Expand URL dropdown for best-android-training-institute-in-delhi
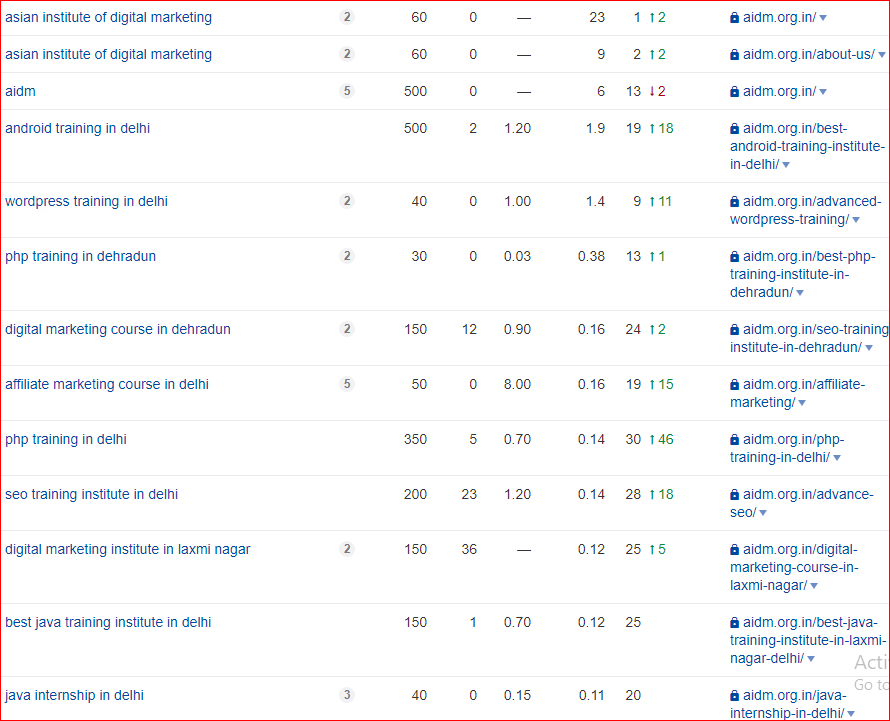Image resolution: width=890 pixels, height=721 pixels. (x=786, y=165)
